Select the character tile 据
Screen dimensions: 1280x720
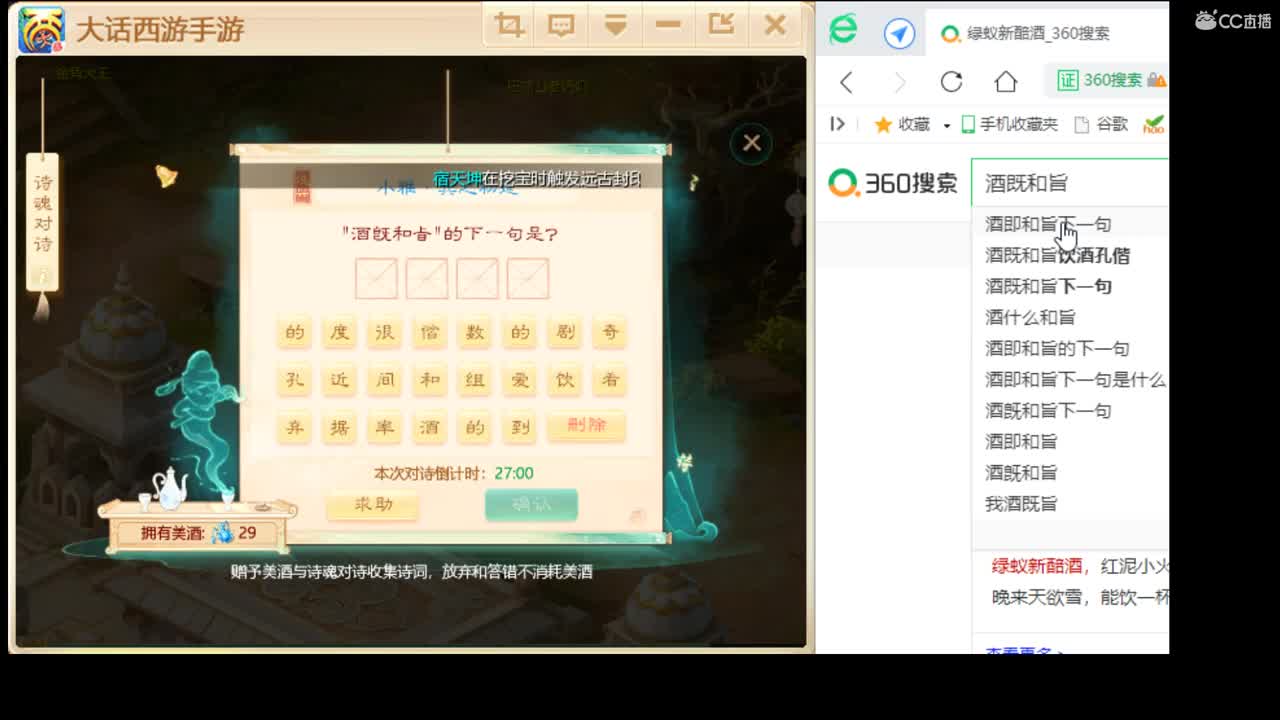(340, 427)
